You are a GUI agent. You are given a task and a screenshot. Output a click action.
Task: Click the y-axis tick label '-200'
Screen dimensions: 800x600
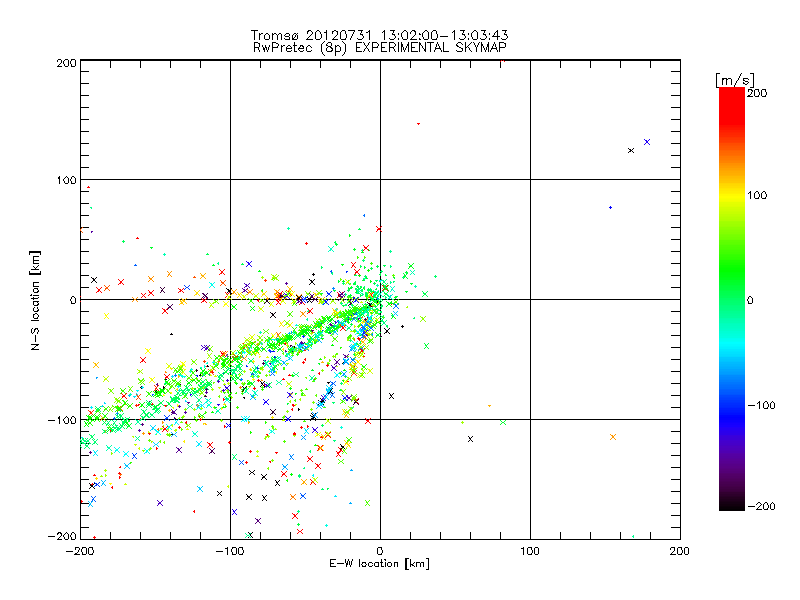tap(62, 536)
